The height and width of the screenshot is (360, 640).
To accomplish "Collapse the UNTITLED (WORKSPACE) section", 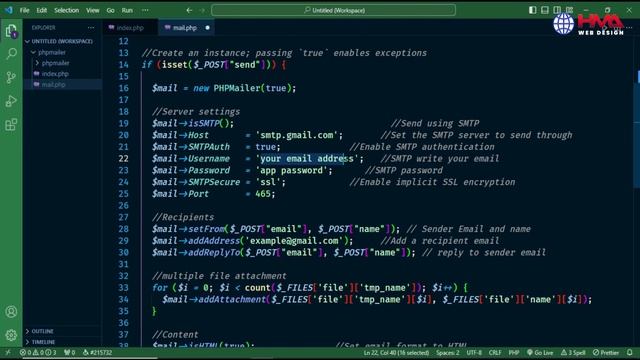I will point(62,41).
